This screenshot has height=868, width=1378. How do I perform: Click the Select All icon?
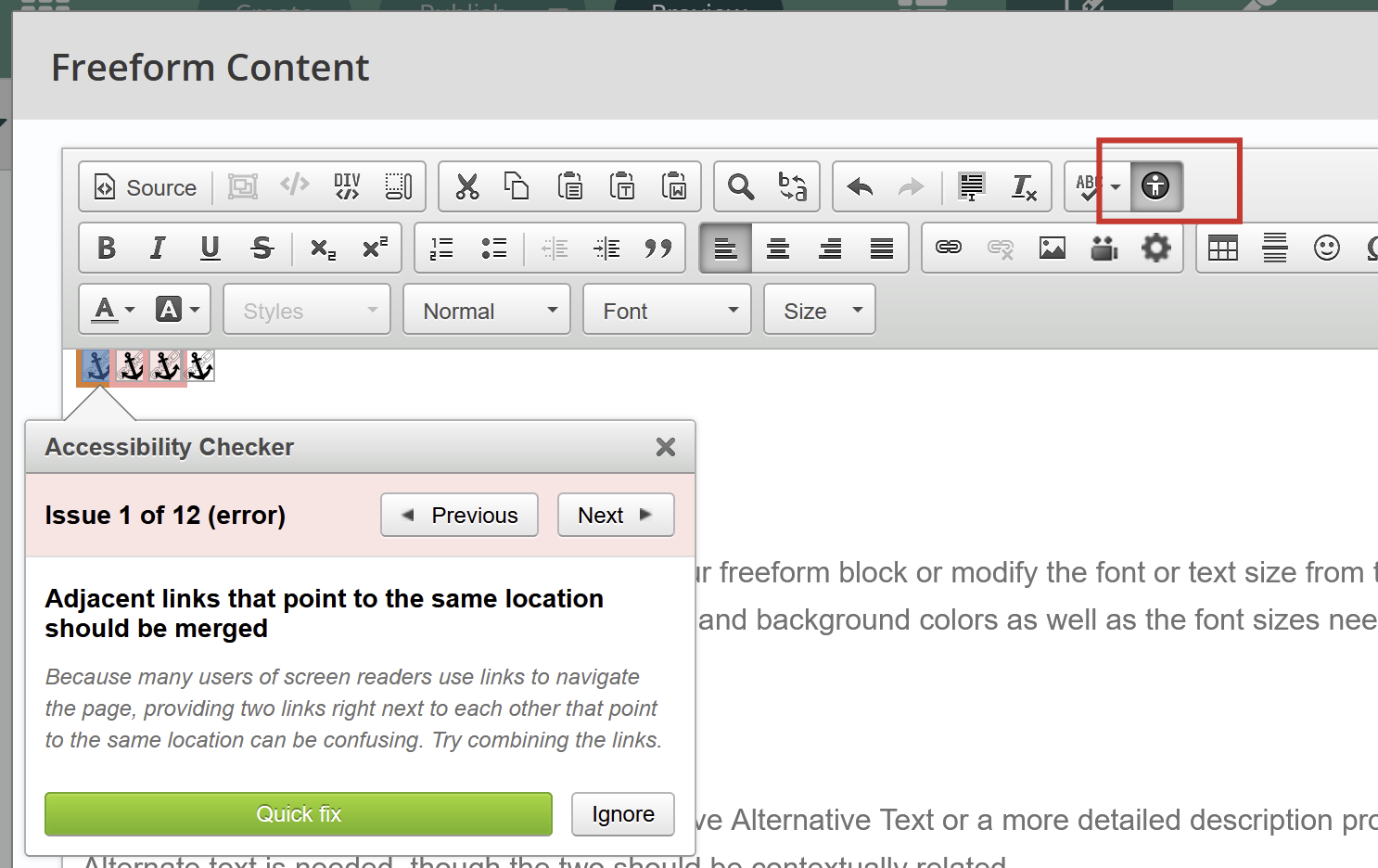point(971,186)
